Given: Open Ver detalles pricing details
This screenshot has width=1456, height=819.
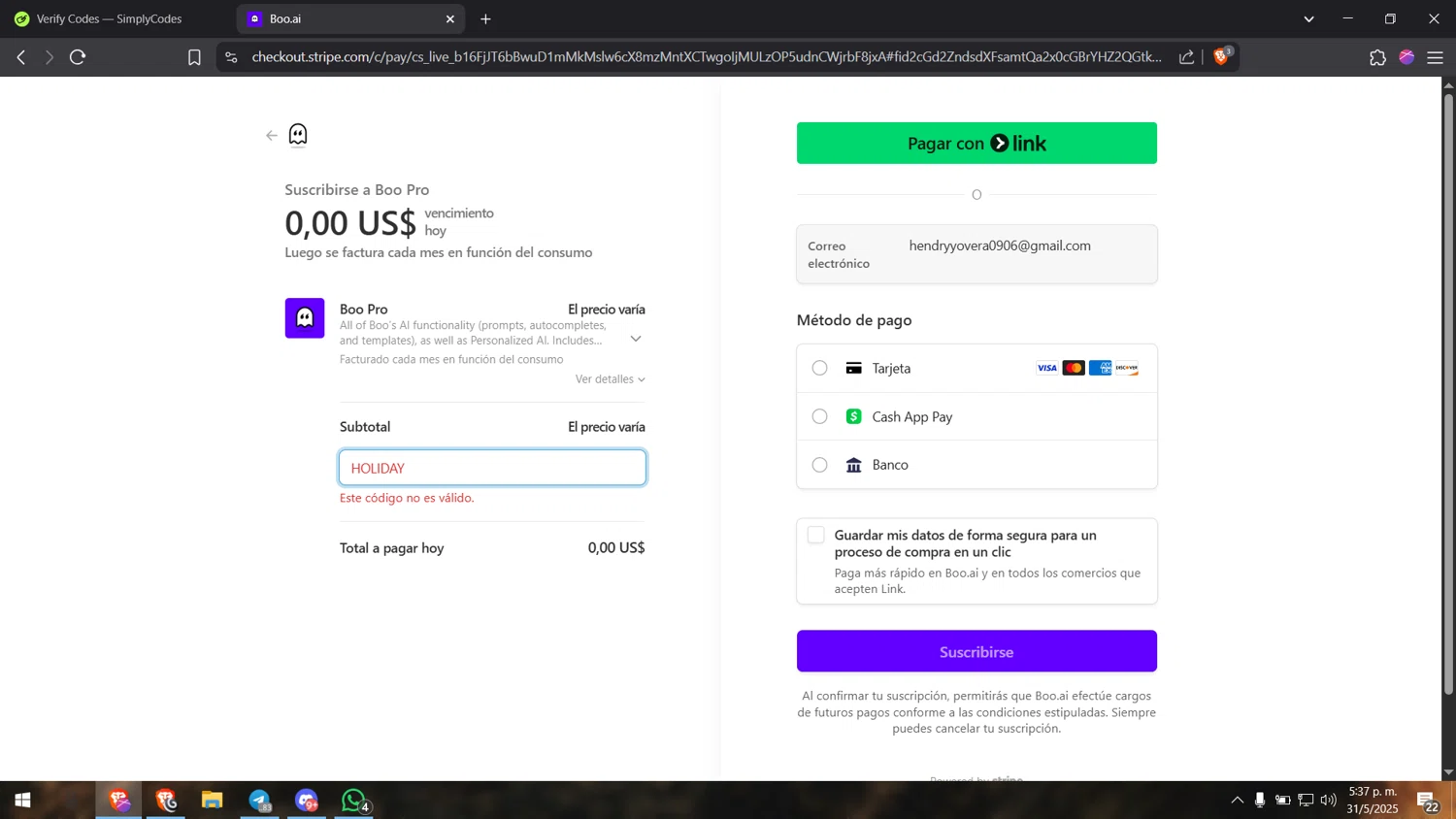Looking at the screenshot, I should tap(610, 379).
